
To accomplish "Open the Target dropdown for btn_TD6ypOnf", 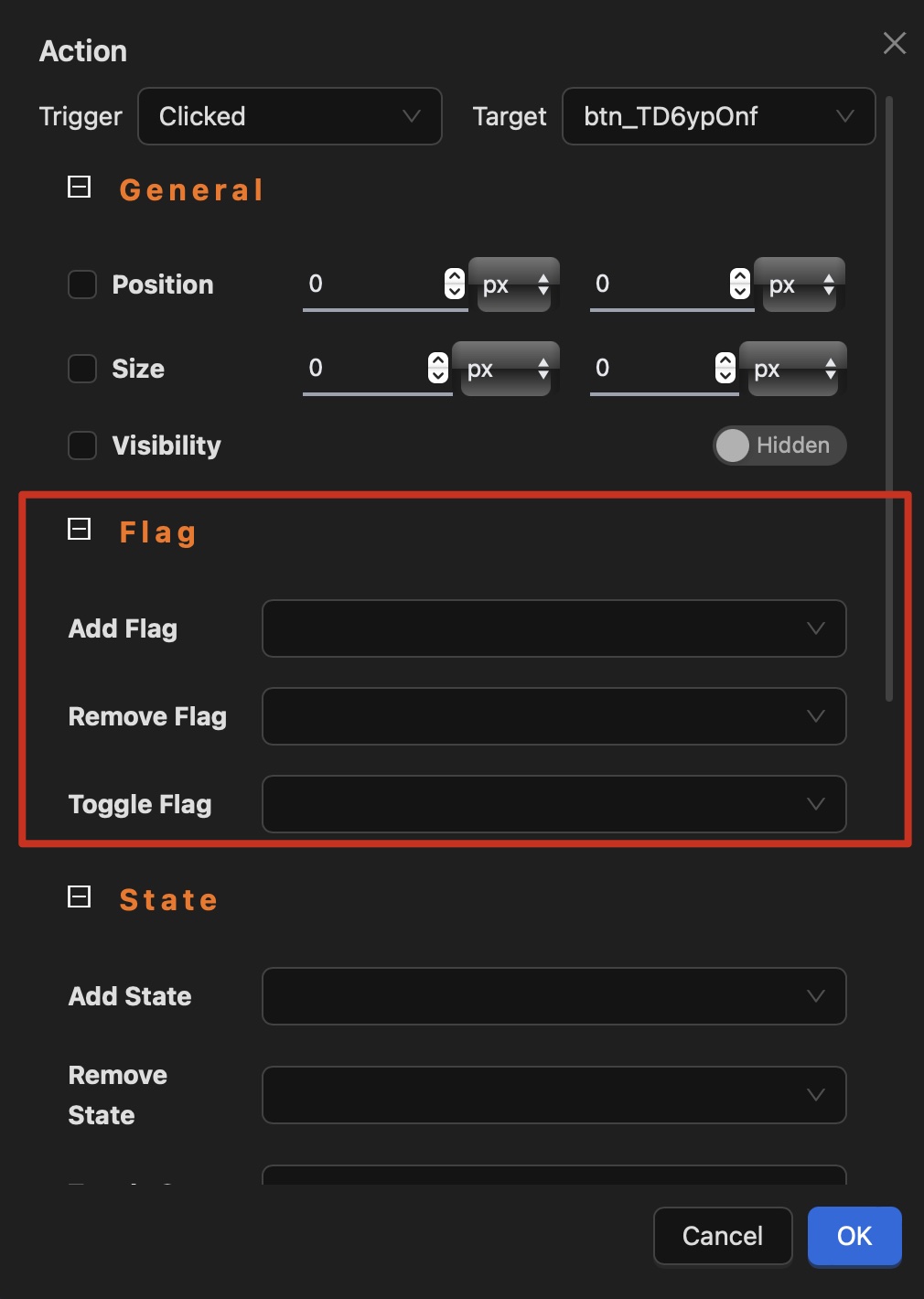I will coord(718,116).
